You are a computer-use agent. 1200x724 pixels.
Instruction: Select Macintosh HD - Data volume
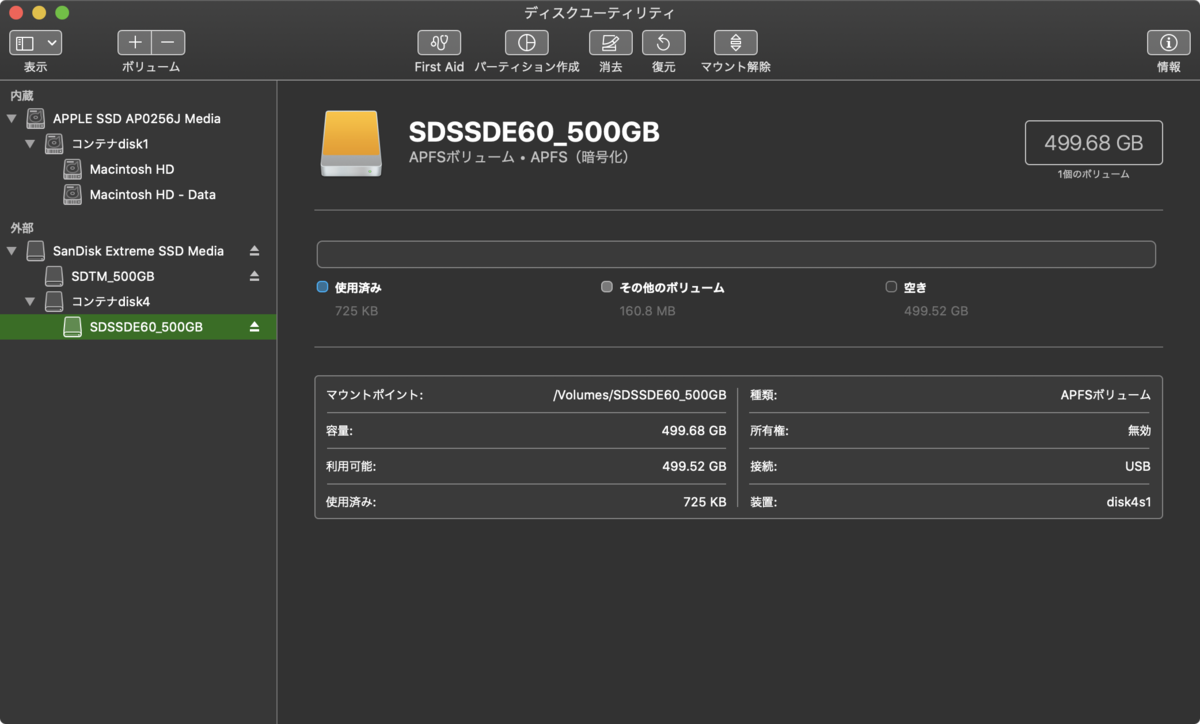152,195
